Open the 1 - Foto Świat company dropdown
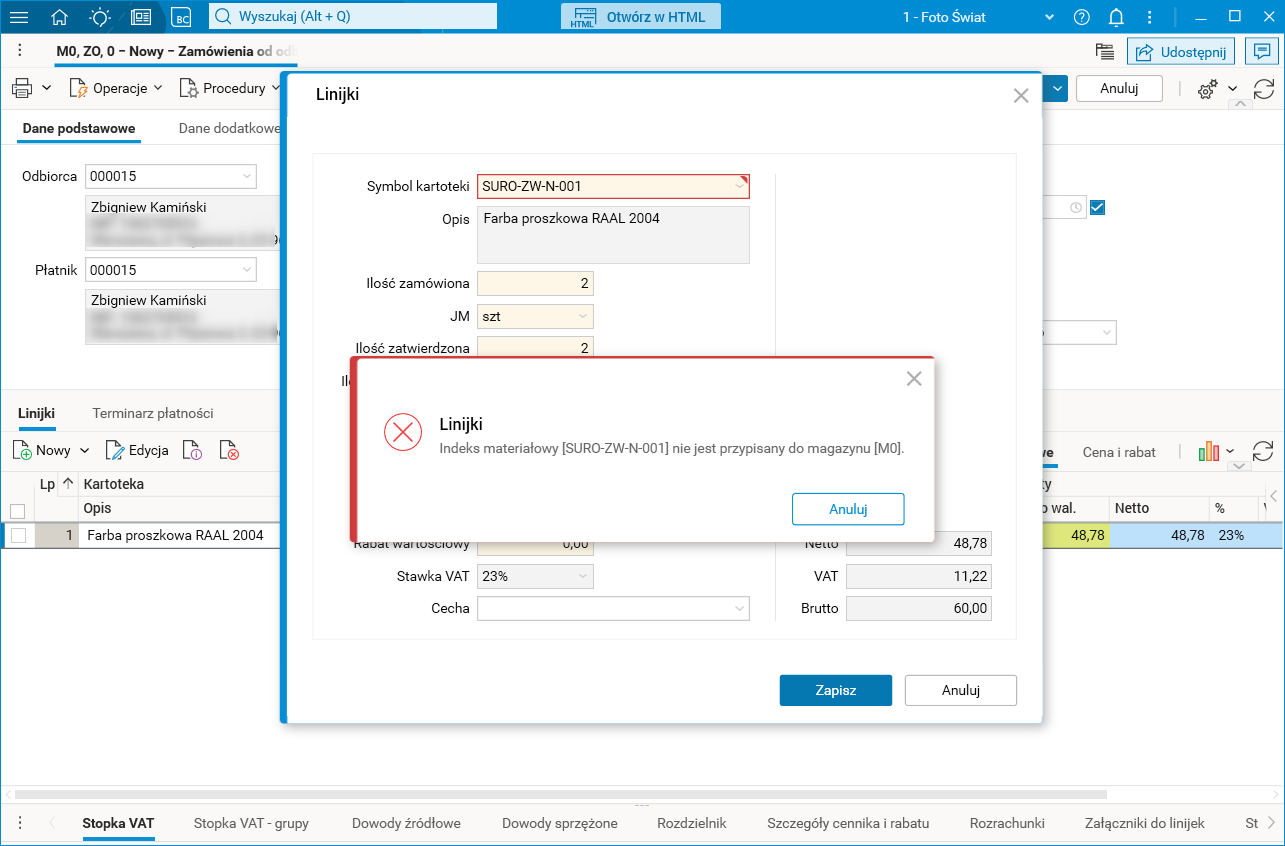This screenshot has height=846, width=1285. click(x=979, y=17)
